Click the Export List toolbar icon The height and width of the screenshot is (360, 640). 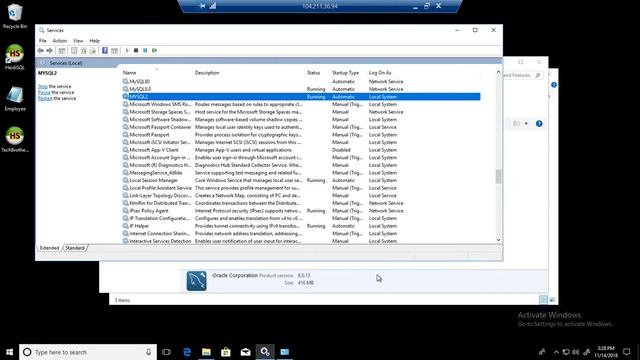click(x=93, y=51)
